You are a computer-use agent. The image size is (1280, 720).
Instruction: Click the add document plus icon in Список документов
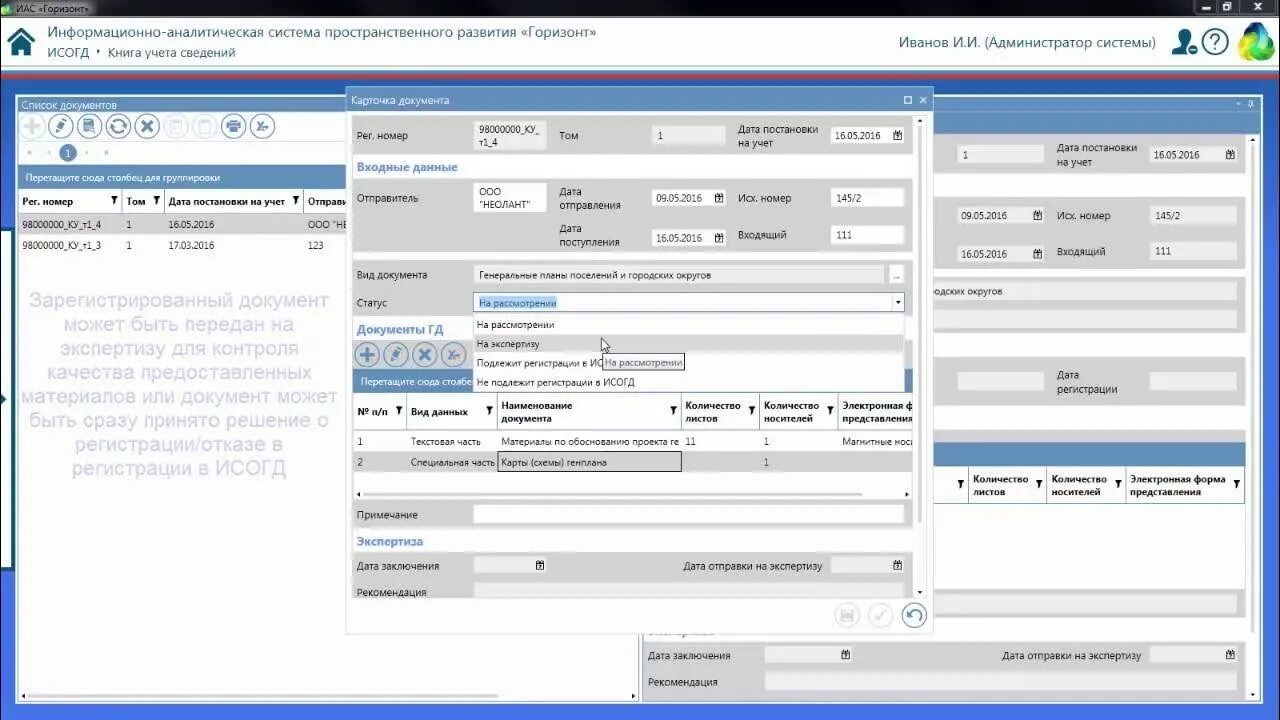32,126
